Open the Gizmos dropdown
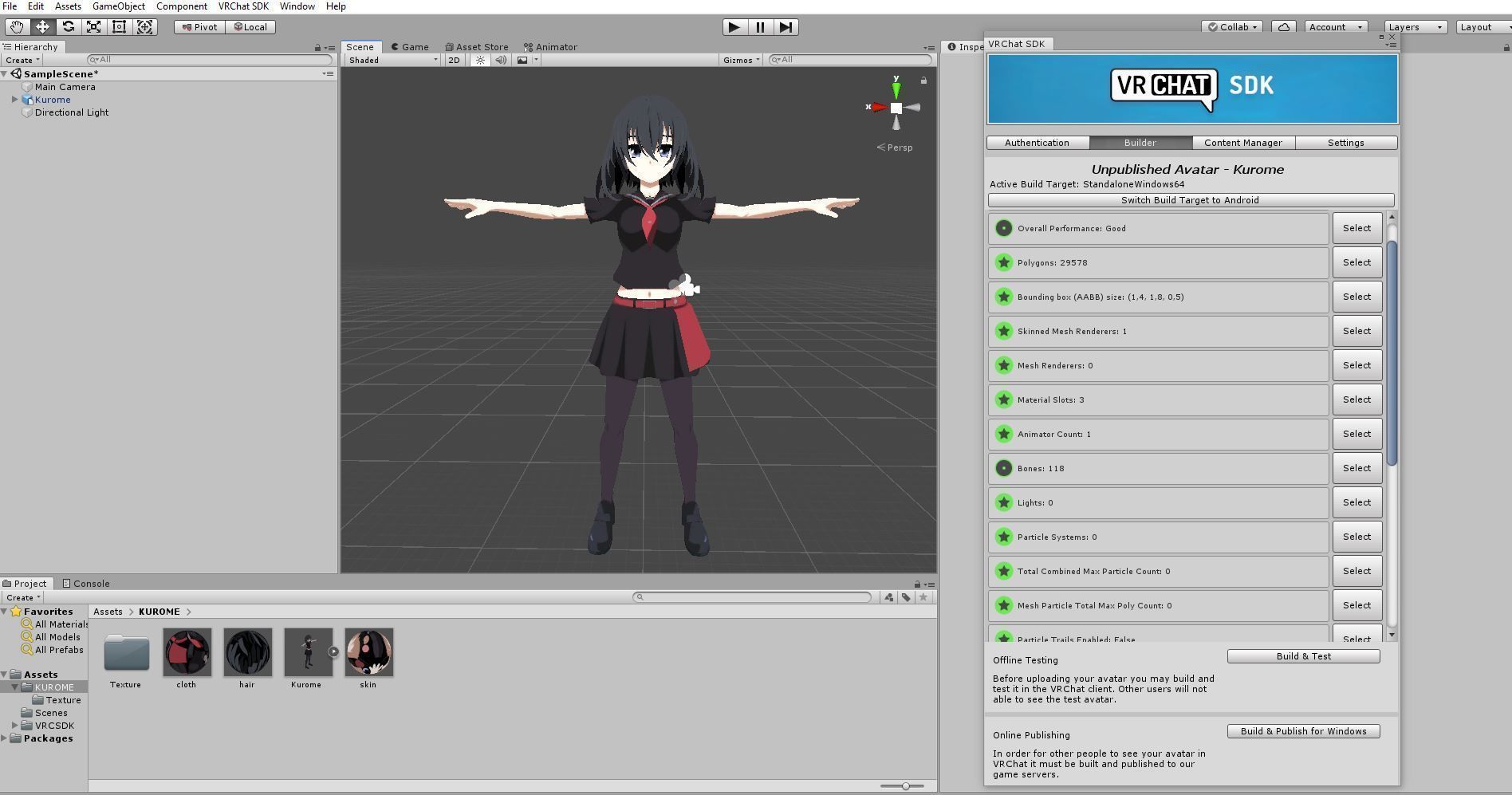Screen dimensions: 1512x795 741,60
